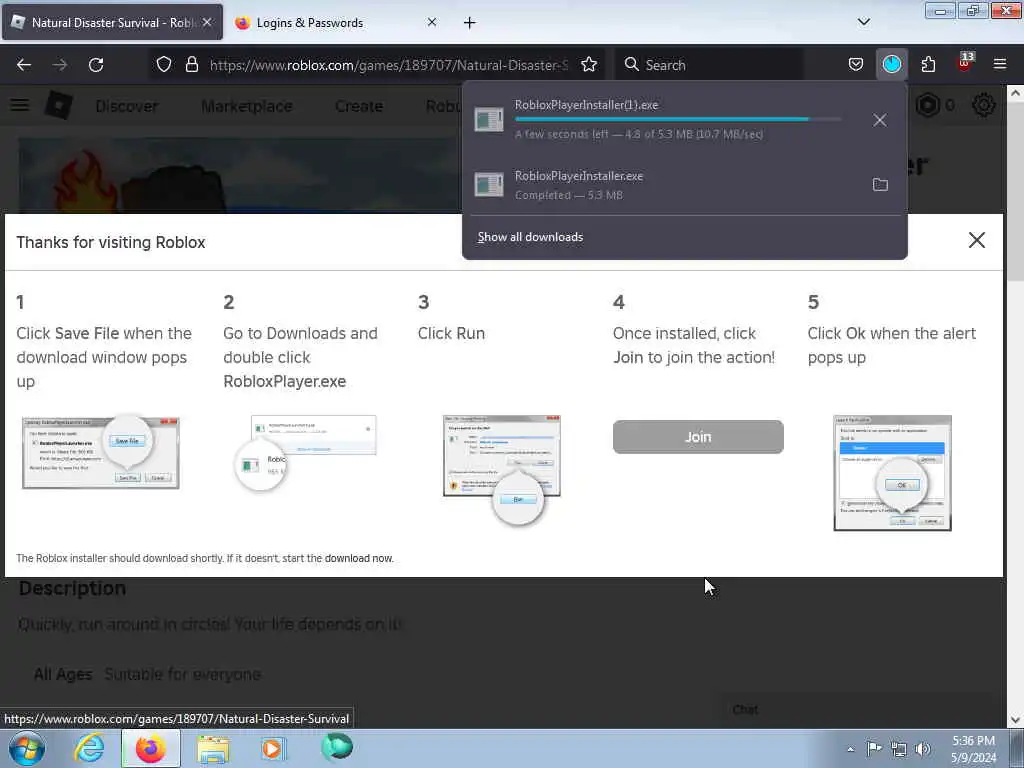This screenshot has height=768, width=1024.
Task: Close the Natural Disaster Survival tab
Action: coord(207,22)
